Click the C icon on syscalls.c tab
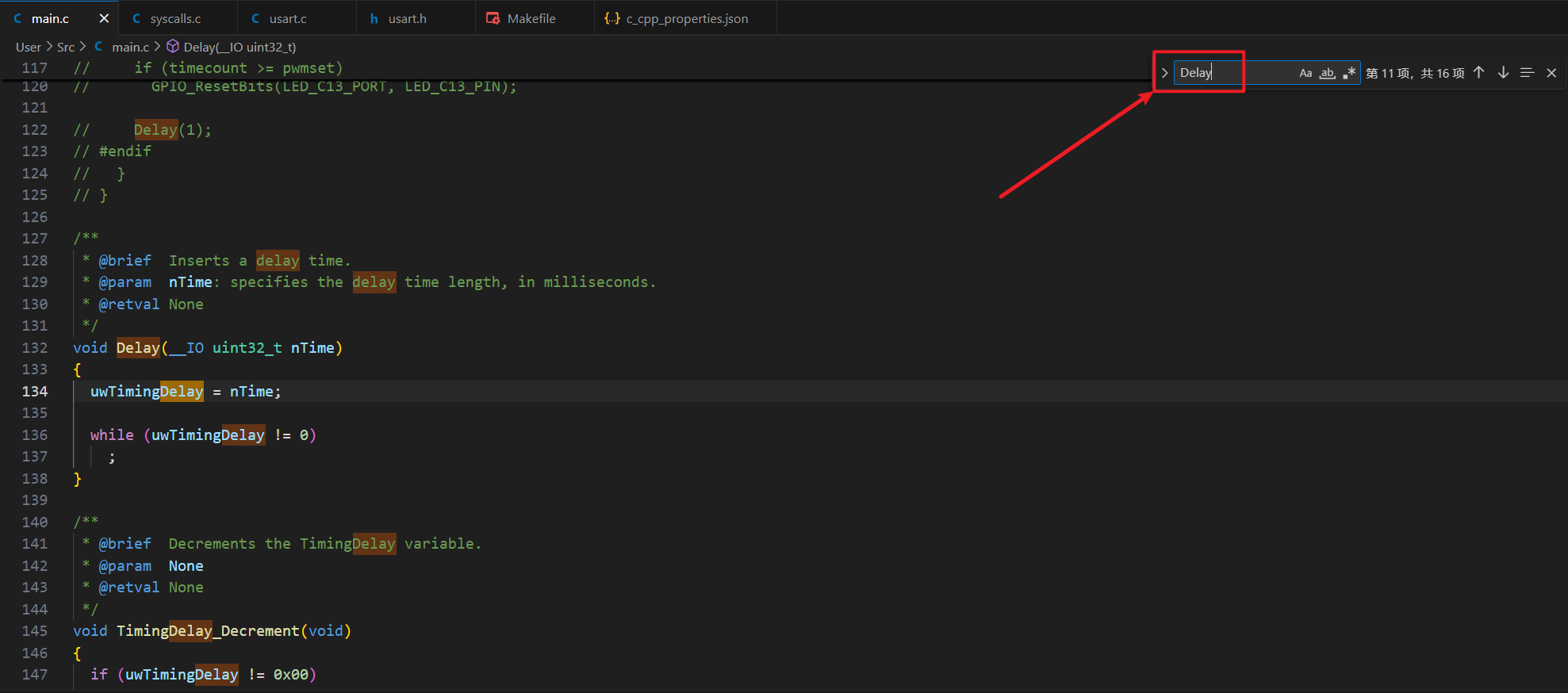Image resolution: width=1568 pixels, height=693 pixels. click(136, 18)
